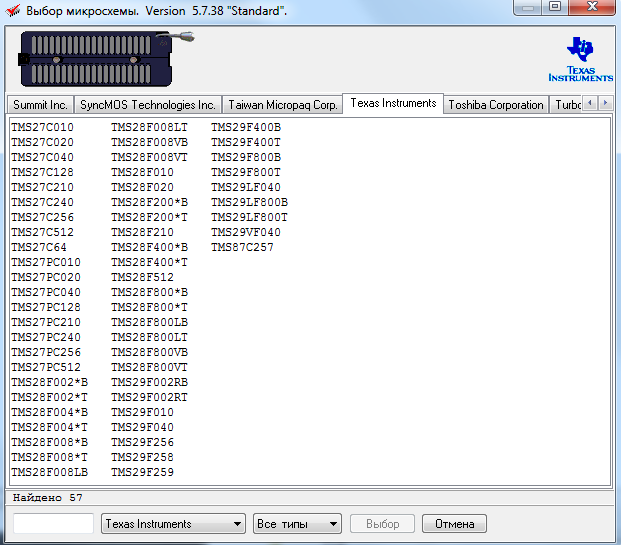This screenshot has width=621, height=545.
Task: Select chip TMS27C210
Action: coord(42,187)
